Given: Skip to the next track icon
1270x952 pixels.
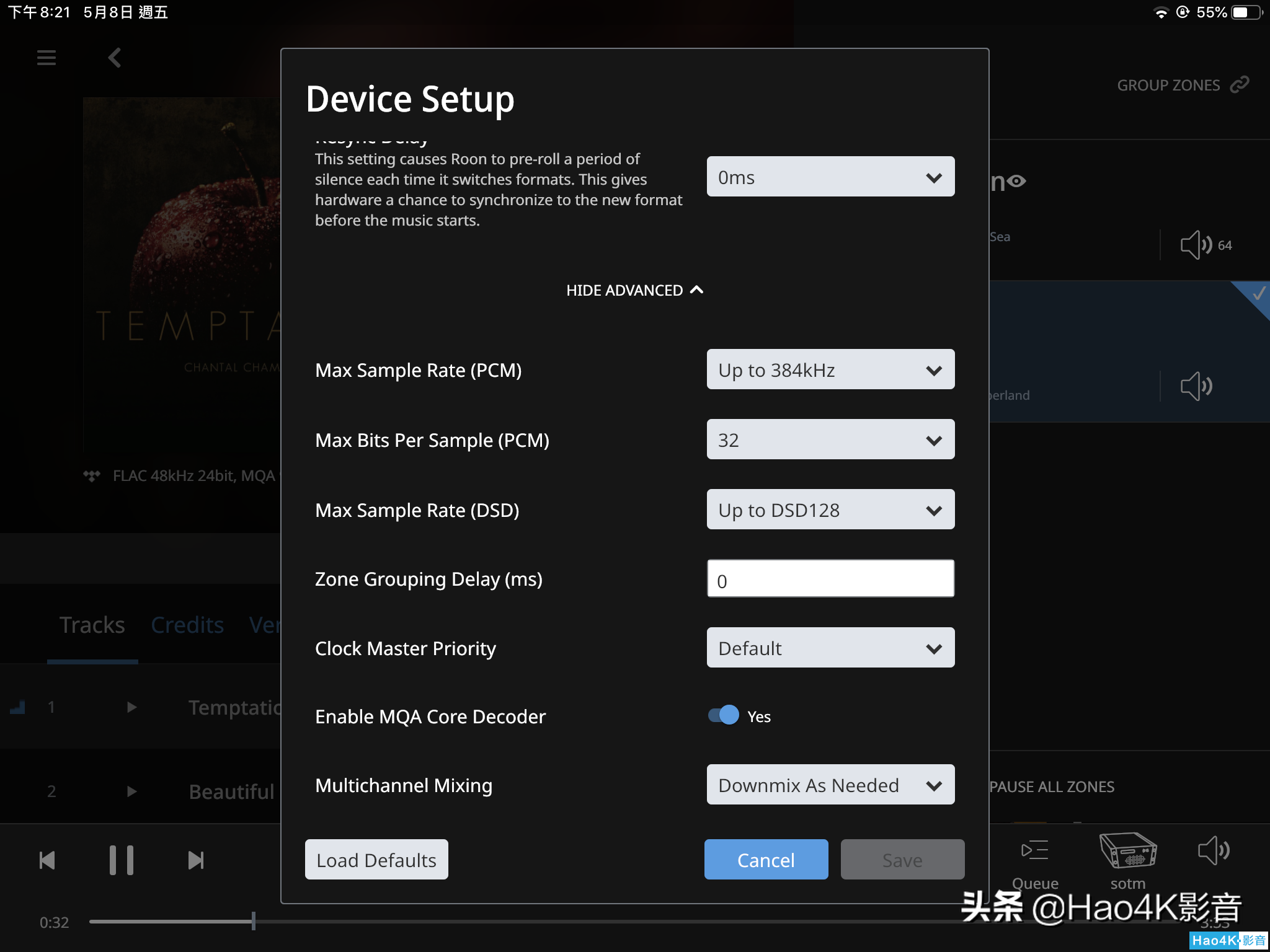Looking at the screenshot, I should (x=195, y=860).
